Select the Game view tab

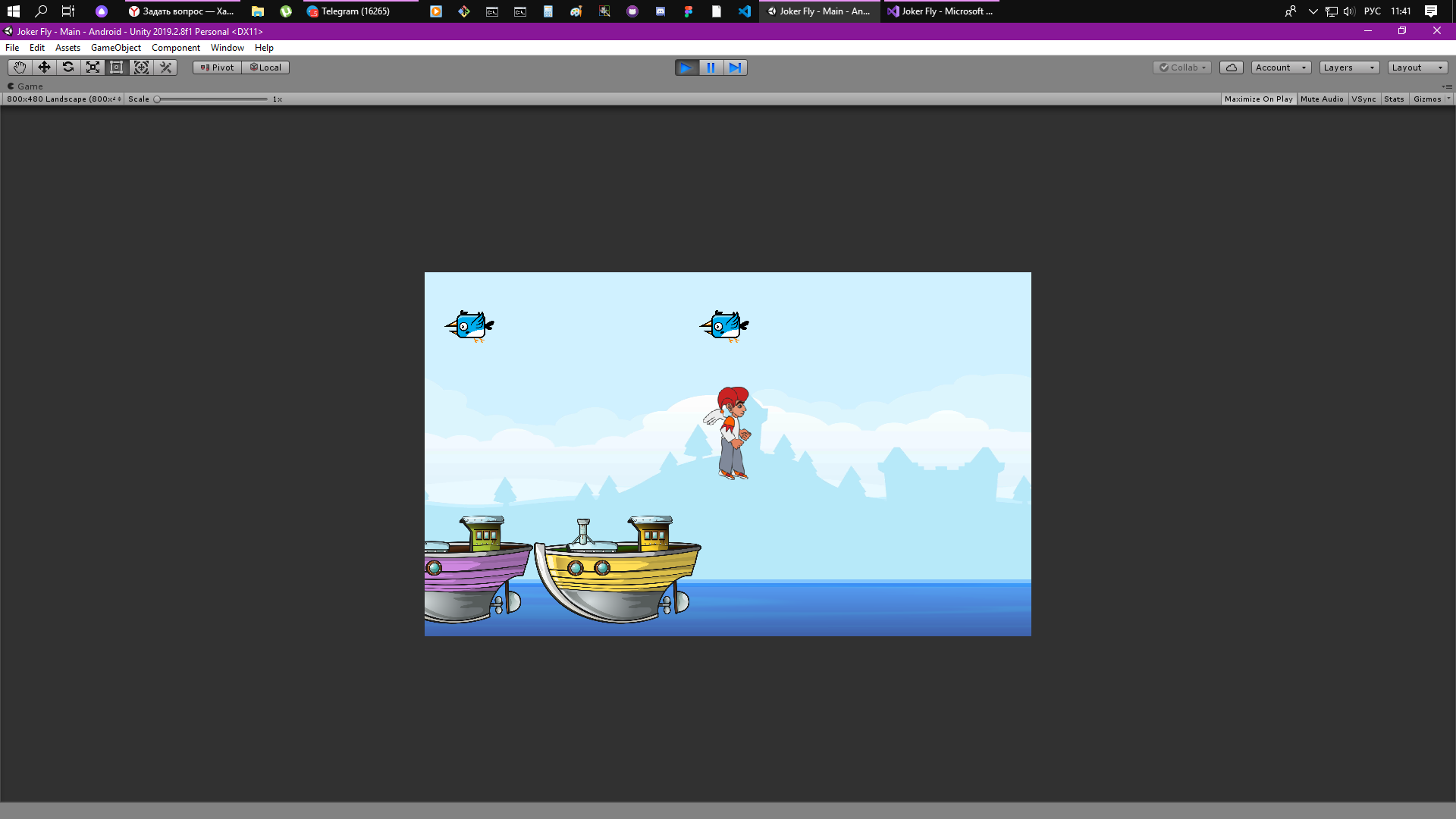[x=25, y=86]
